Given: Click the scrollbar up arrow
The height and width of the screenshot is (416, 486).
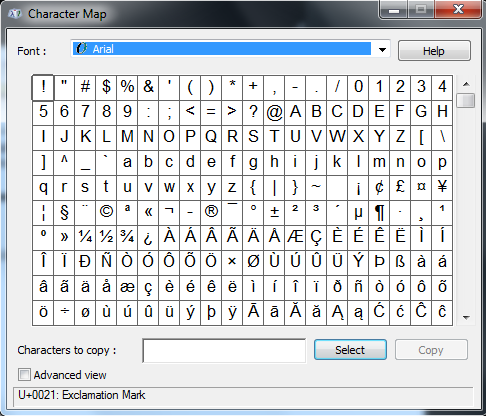Looking at the screenshot, I should tap(466, 84).
